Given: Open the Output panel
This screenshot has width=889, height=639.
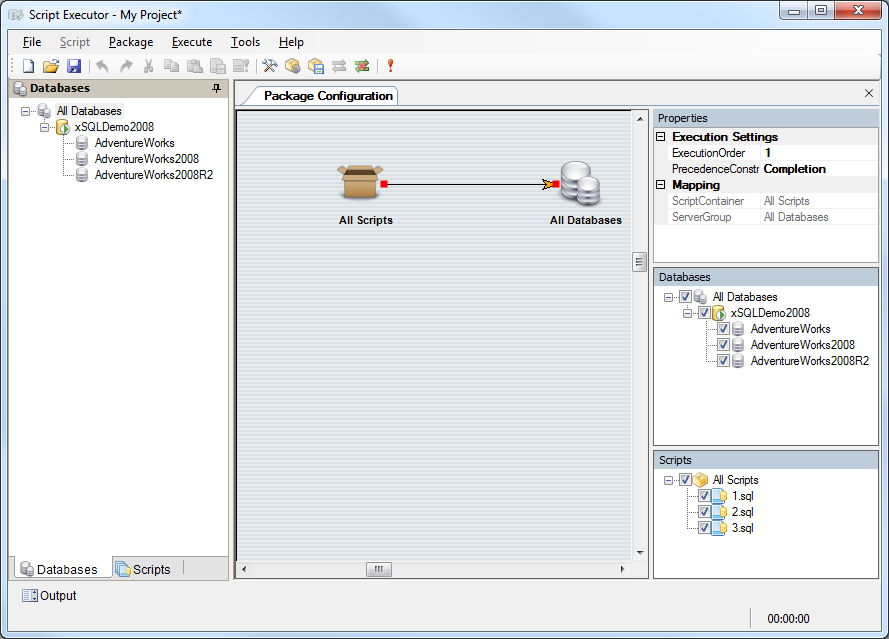Looking at the screenshot, I should [x=48, y=595].
